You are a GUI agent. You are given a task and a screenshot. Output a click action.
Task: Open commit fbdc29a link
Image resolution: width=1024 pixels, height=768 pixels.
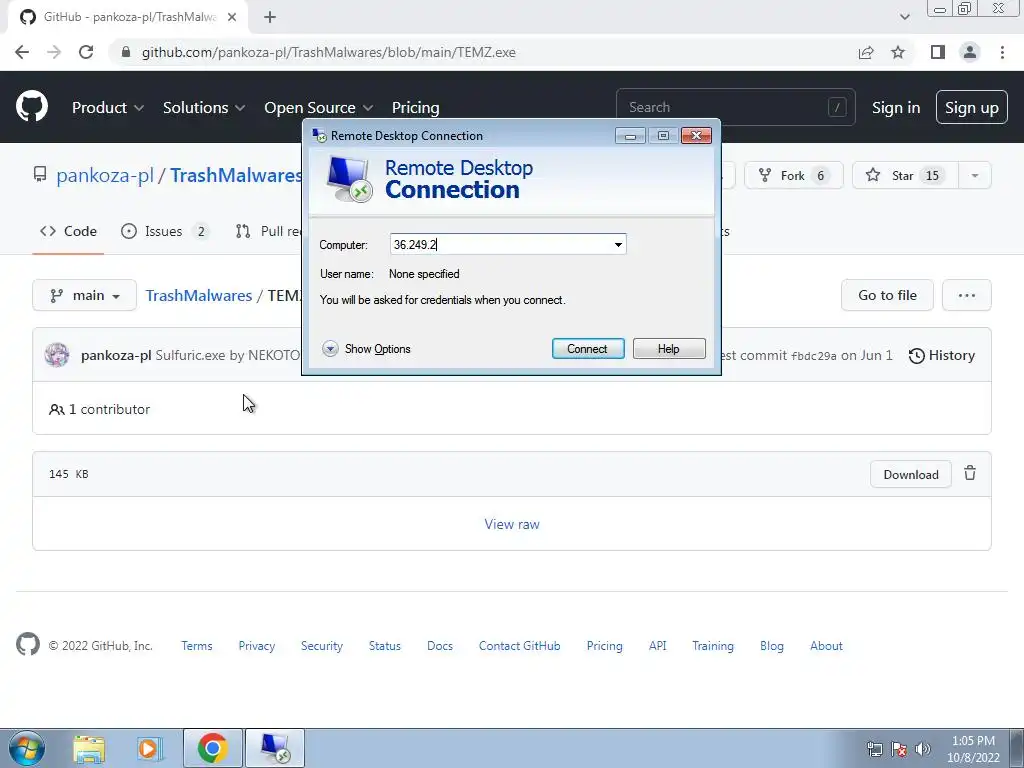[813, 356]
